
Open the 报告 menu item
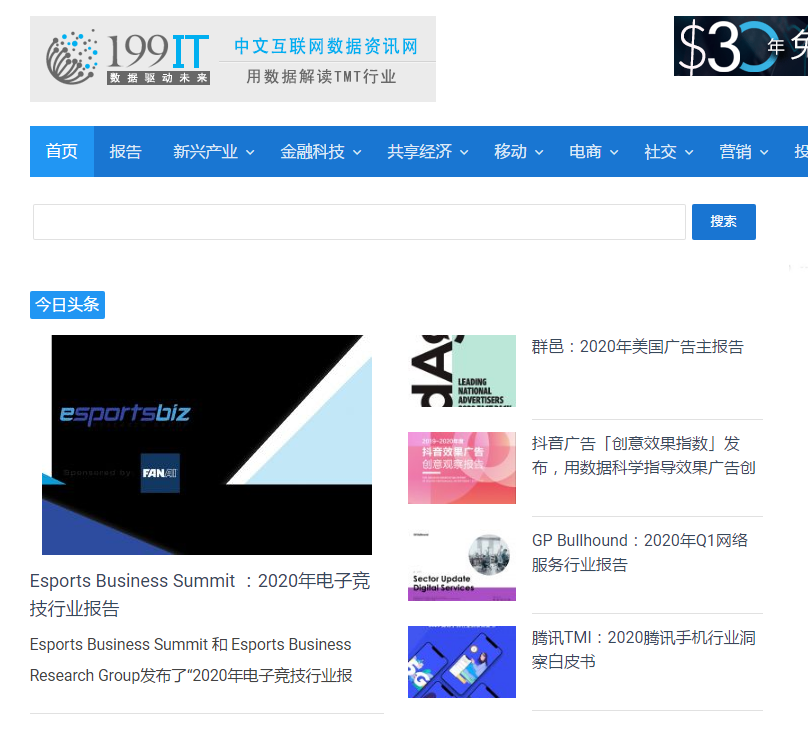click(125, 151)
